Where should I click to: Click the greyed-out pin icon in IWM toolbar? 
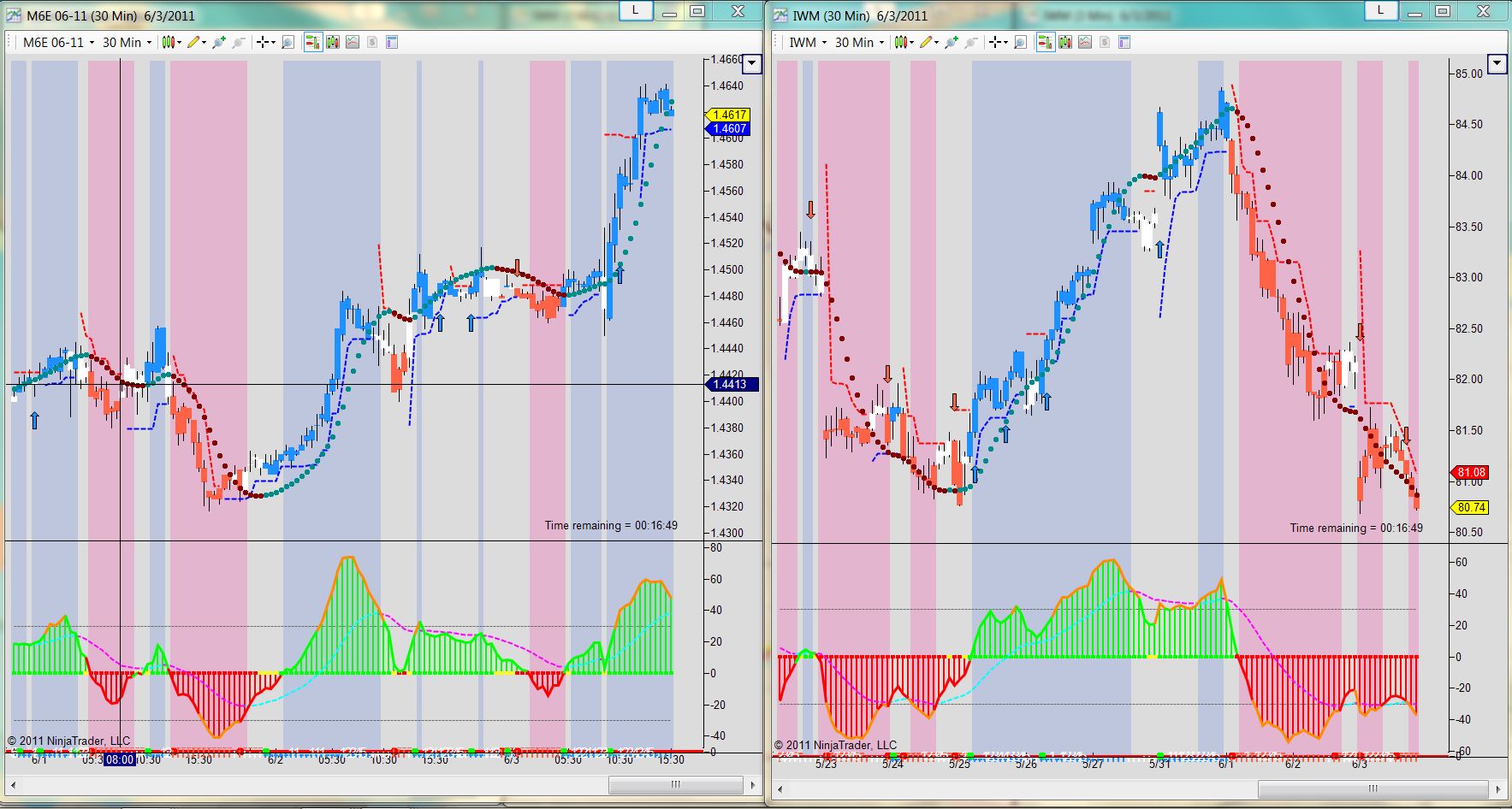coord(971,42)
